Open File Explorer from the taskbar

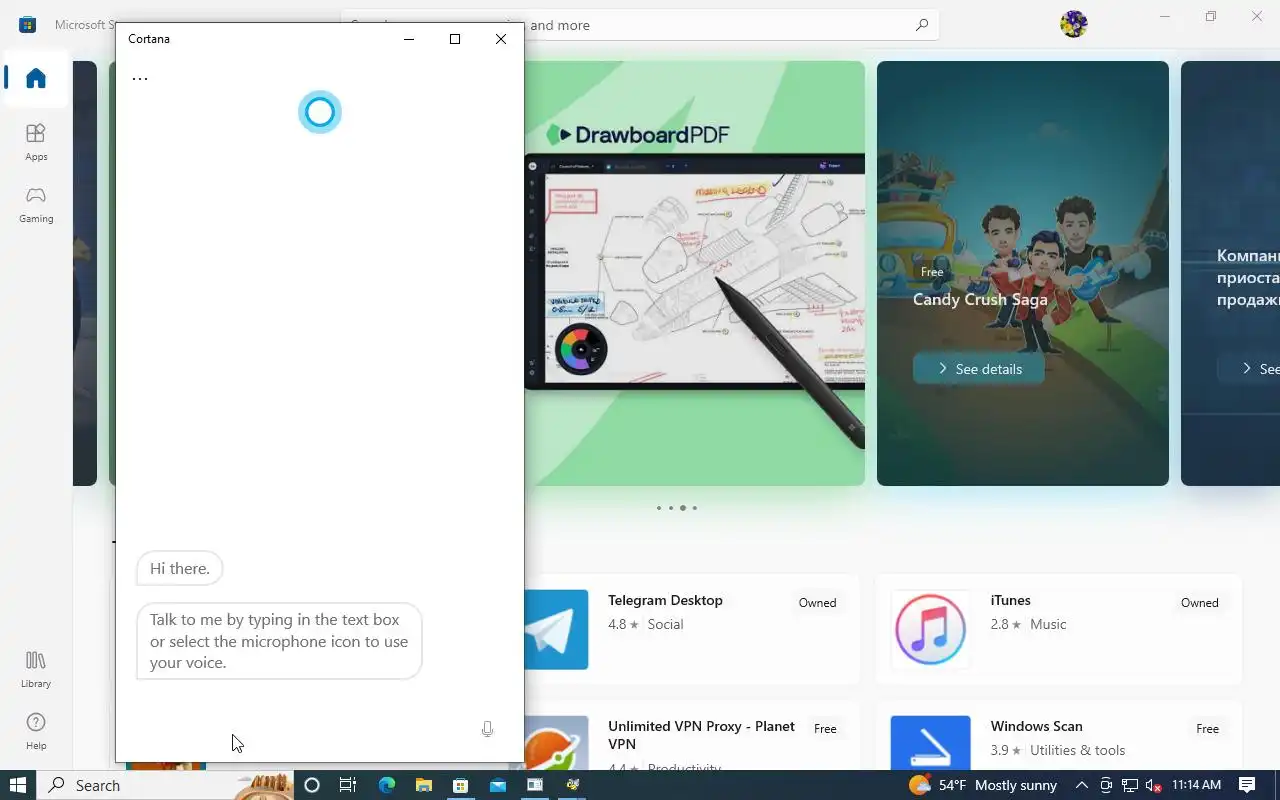(423, 785)
